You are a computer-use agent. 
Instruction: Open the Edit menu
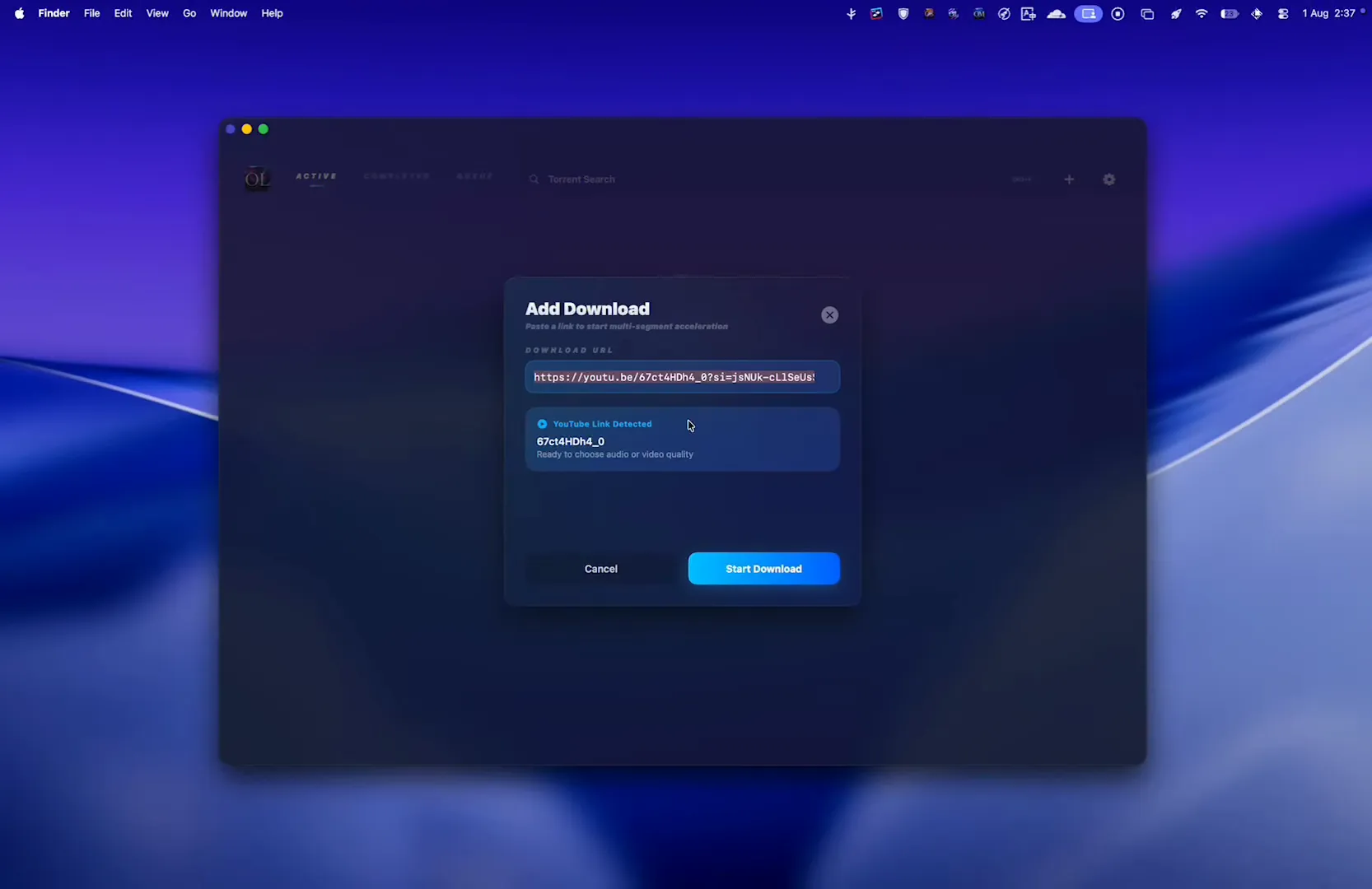(123, 13)
